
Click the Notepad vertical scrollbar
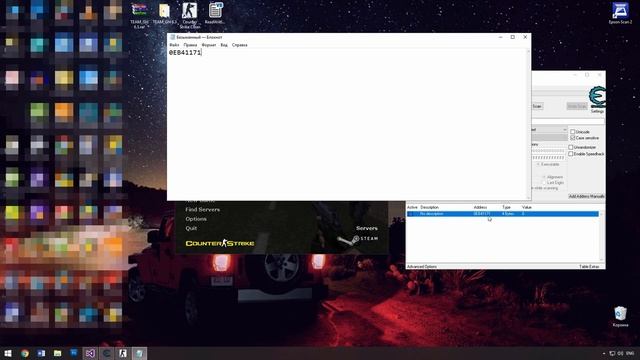pos(529,124)
